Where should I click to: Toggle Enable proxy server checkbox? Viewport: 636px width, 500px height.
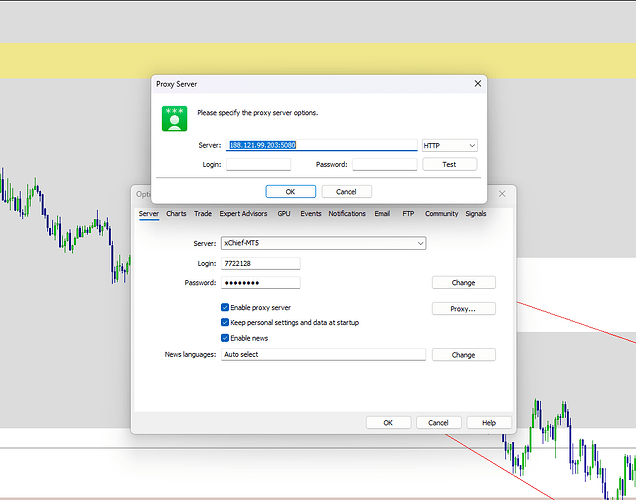click(225, 307)
